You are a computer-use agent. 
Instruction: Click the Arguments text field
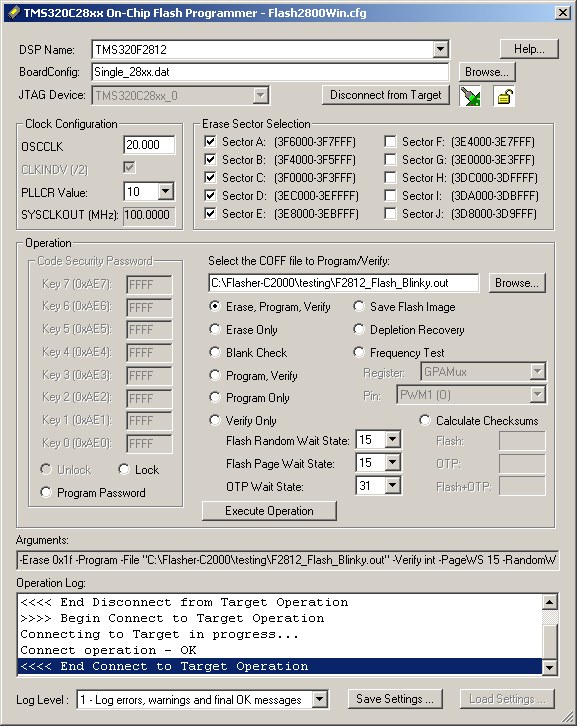pos(288,560)
